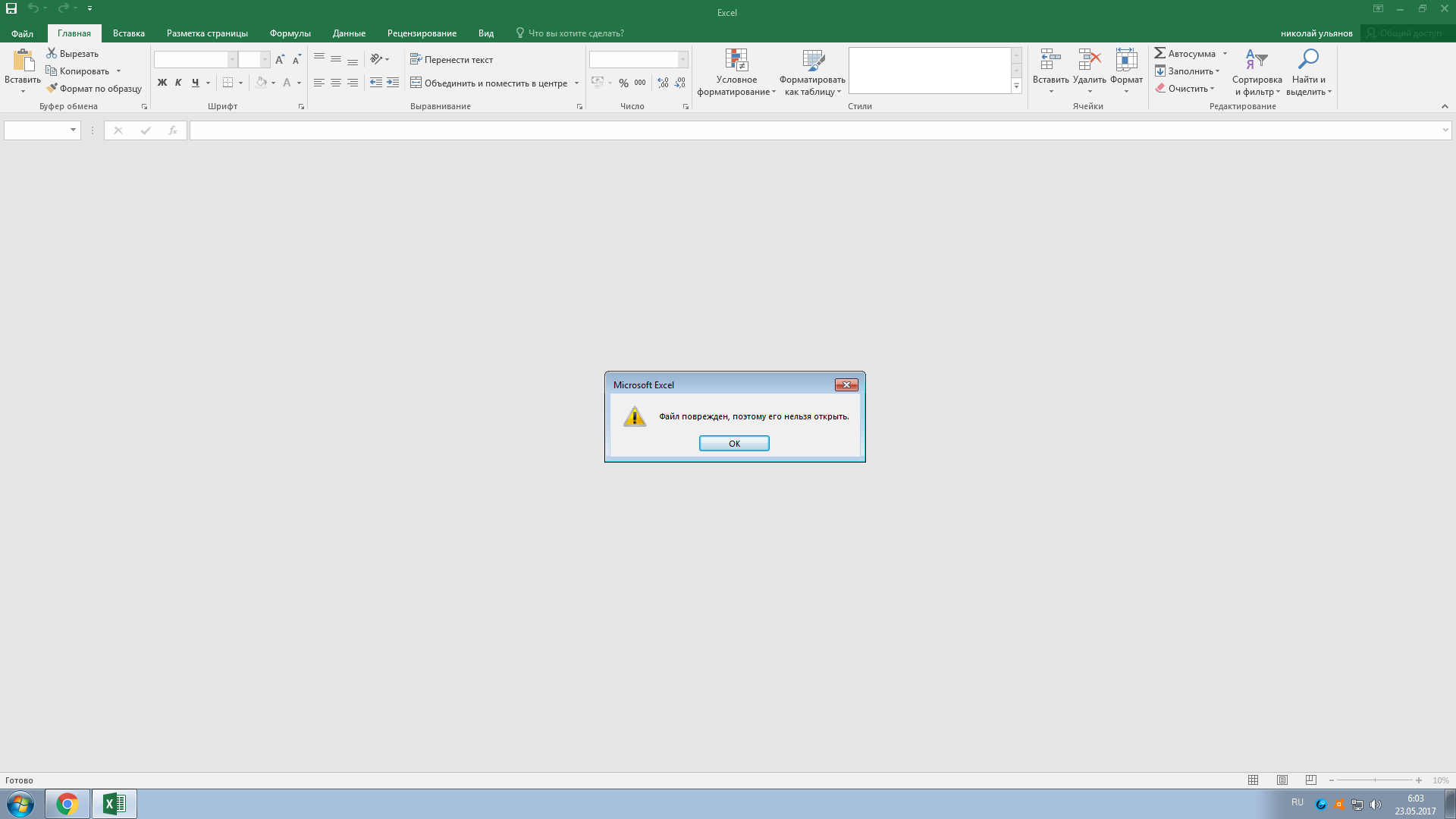Click the Insert Function fx icon
The height and width of the screenshot is (819, 1456).
tap(172, 130)
